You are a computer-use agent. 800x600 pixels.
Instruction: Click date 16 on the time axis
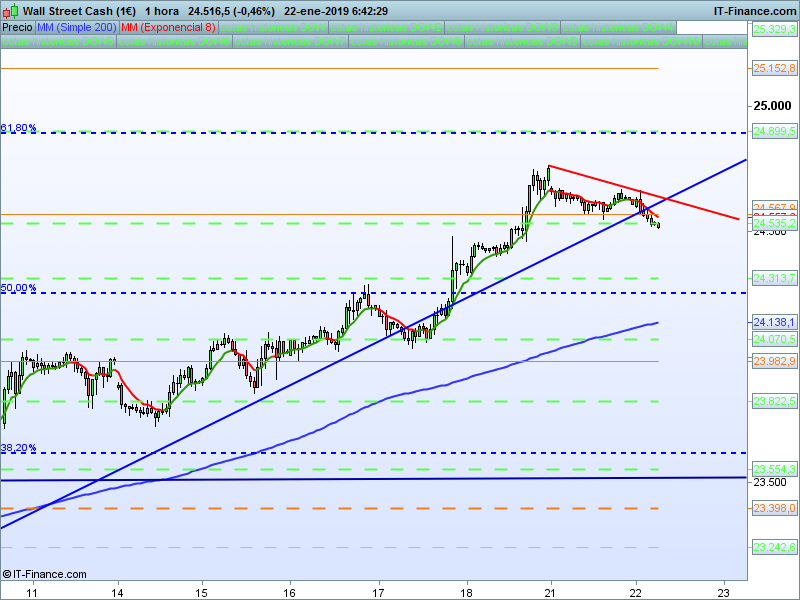pos(289,592)
